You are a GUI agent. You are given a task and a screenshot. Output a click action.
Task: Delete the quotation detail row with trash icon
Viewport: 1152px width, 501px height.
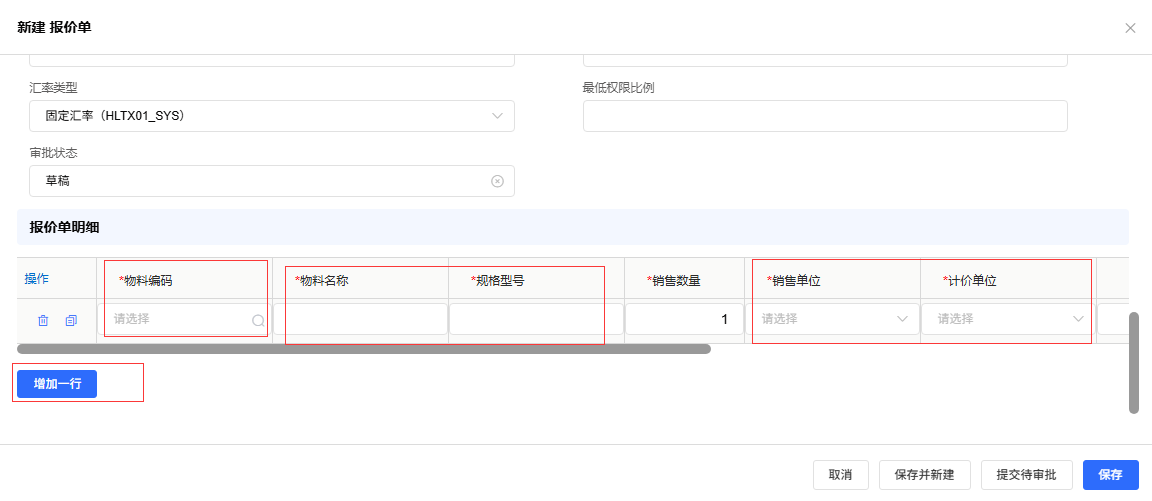click(x=43, y=320)
